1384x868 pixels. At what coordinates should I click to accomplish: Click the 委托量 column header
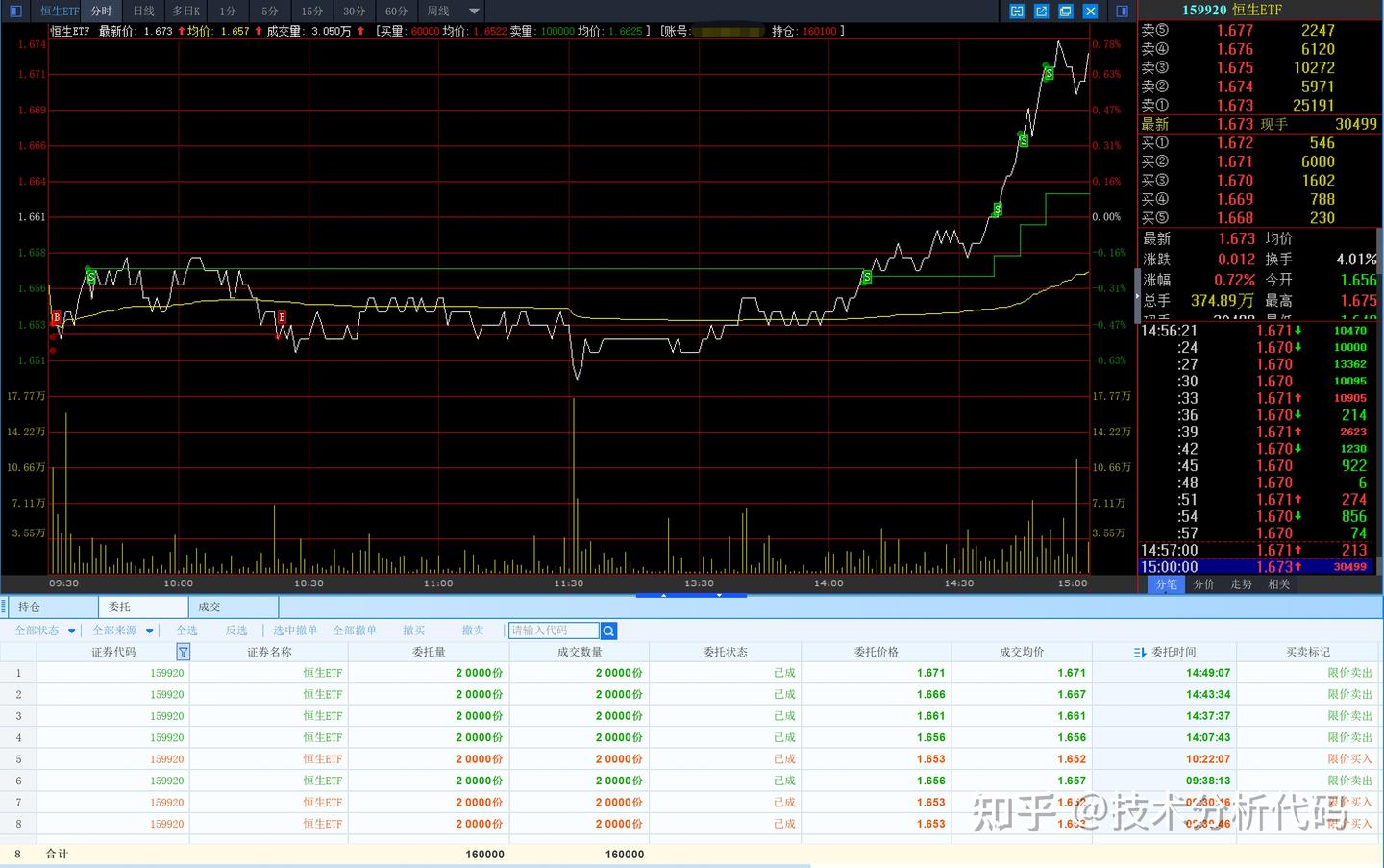(429, 652)
